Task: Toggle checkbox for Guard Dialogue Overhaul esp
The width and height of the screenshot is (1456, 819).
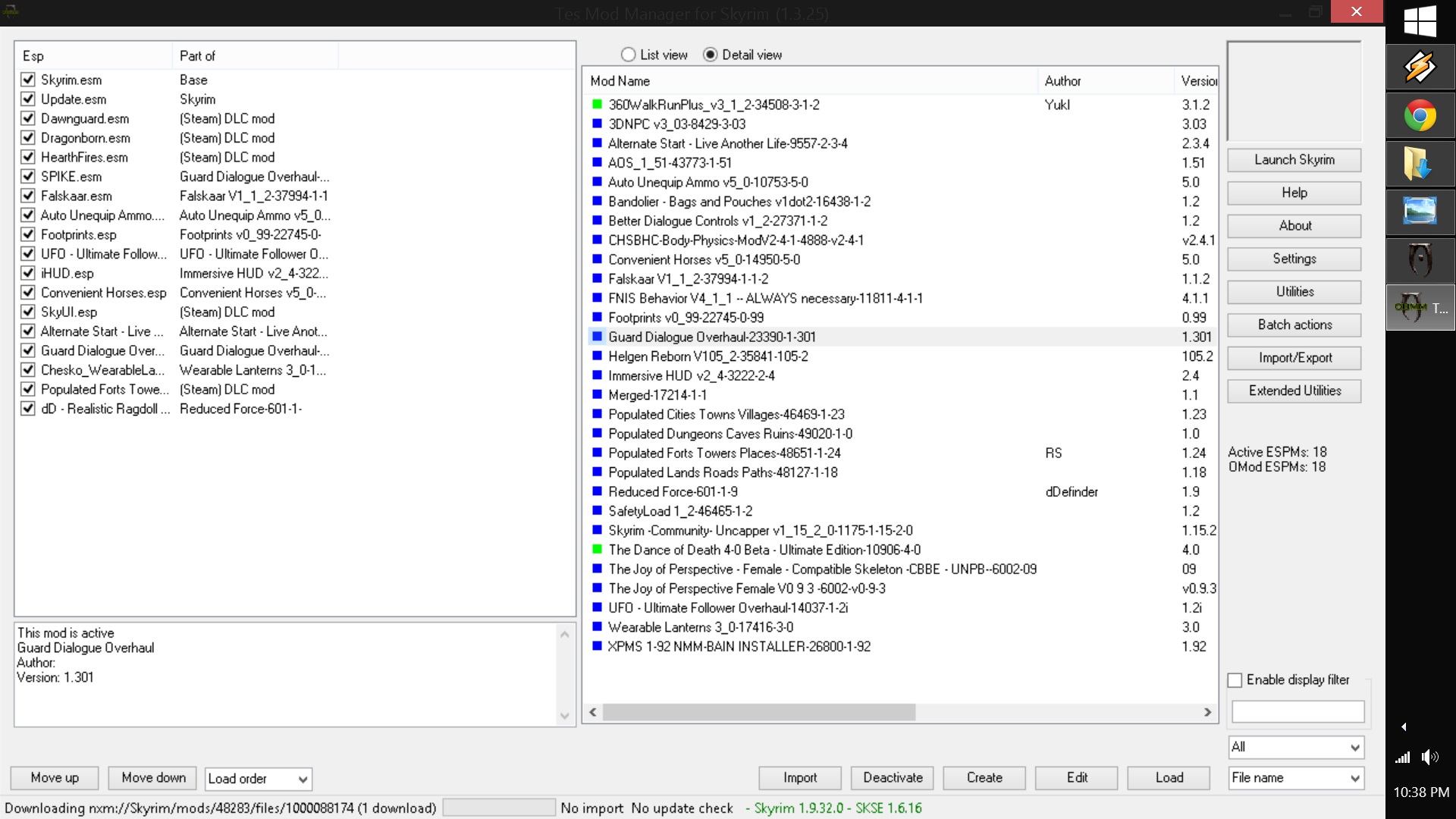Action: pos(27,350)
